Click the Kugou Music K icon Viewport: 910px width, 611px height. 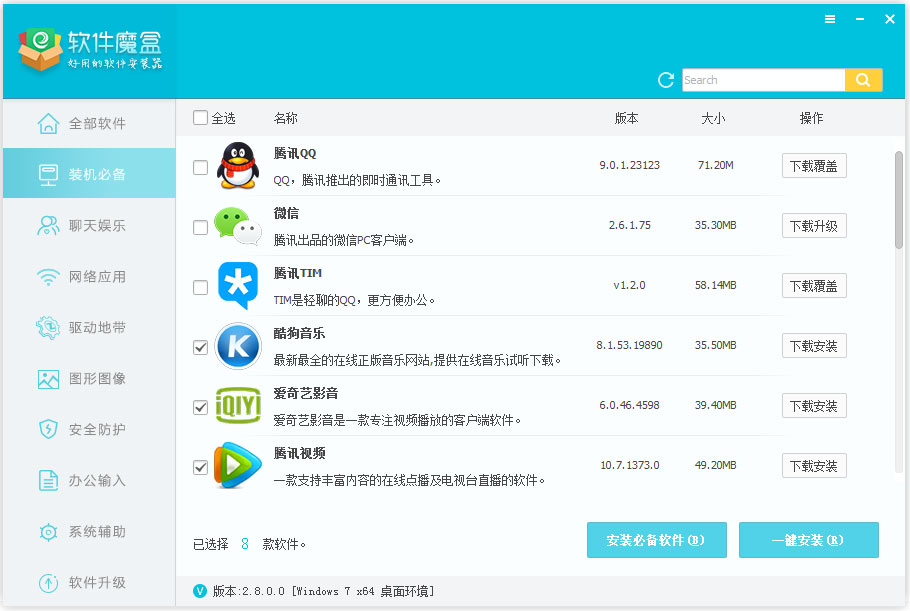click(x=238, y=346)
